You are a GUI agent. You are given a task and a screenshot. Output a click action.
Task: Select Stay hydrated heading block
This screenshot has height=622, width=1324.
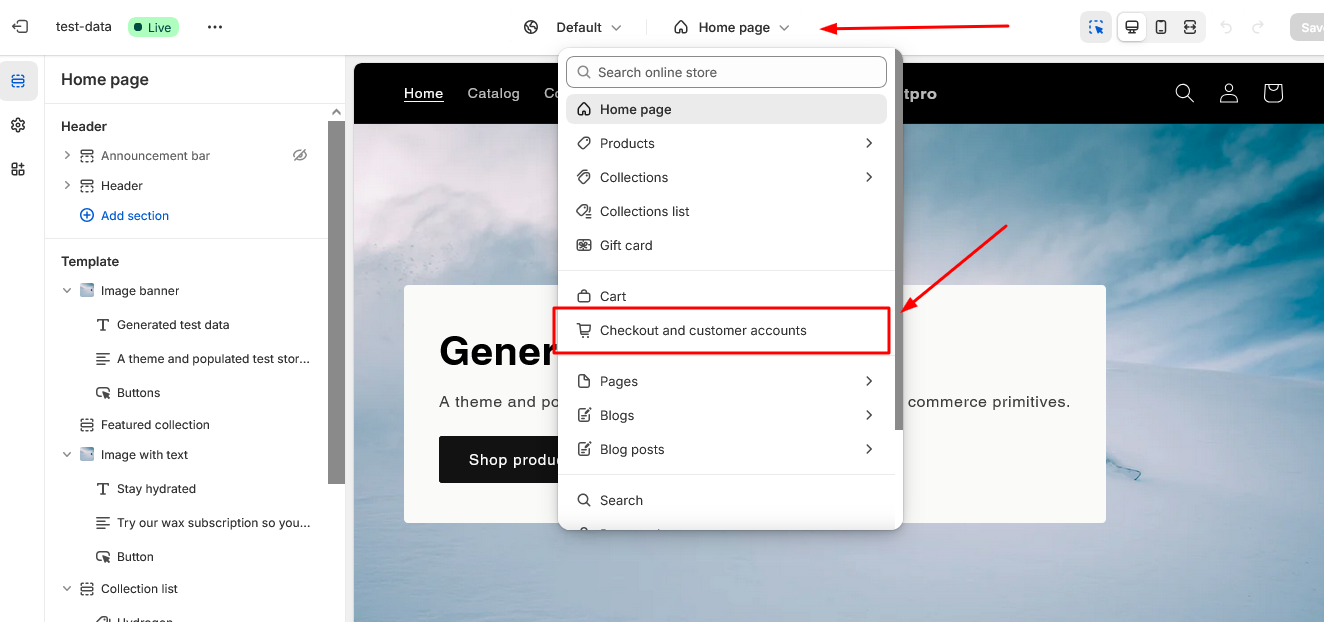(156, 489)
